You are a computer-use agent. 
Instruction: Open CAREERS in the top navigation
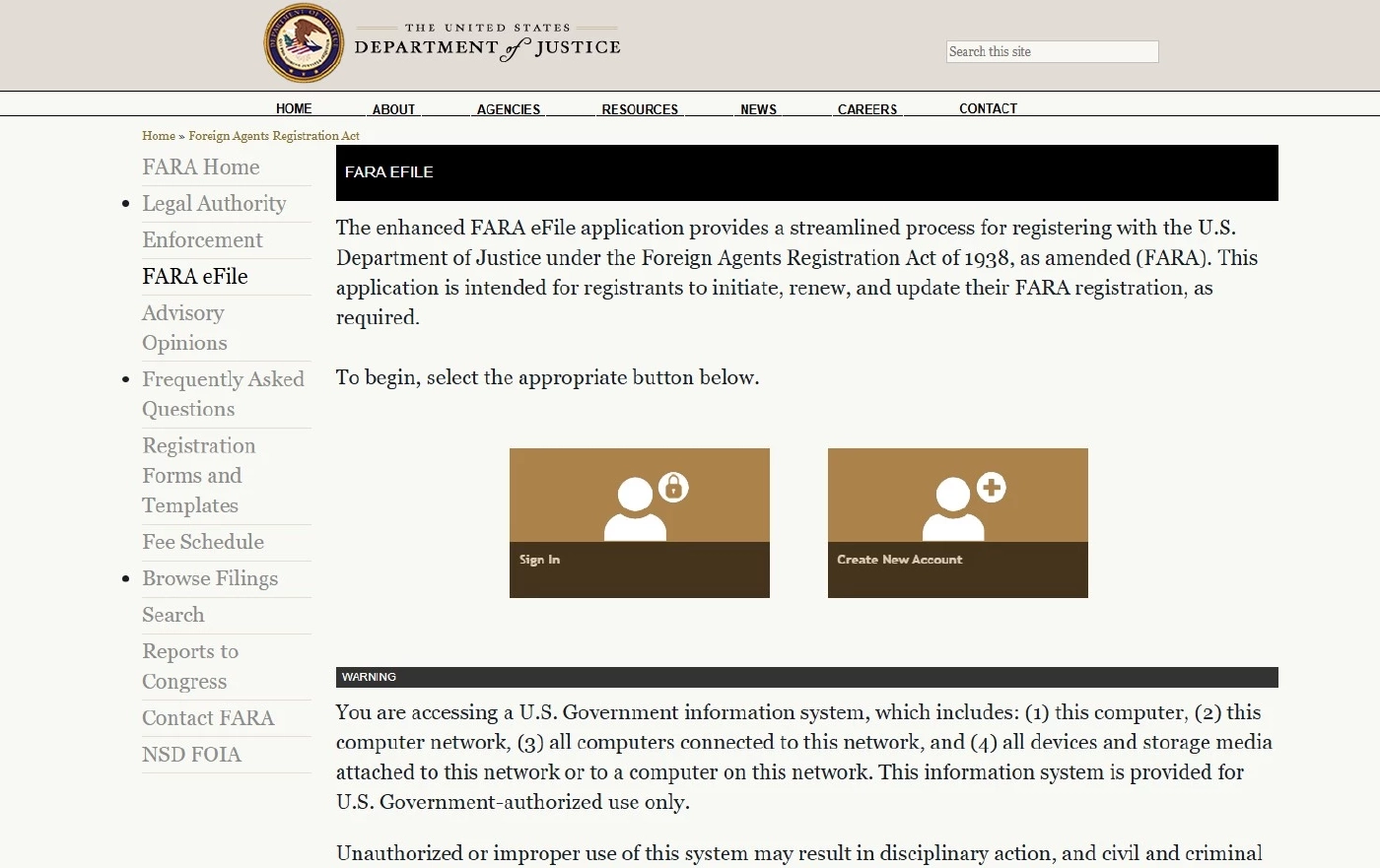(866, 109)
